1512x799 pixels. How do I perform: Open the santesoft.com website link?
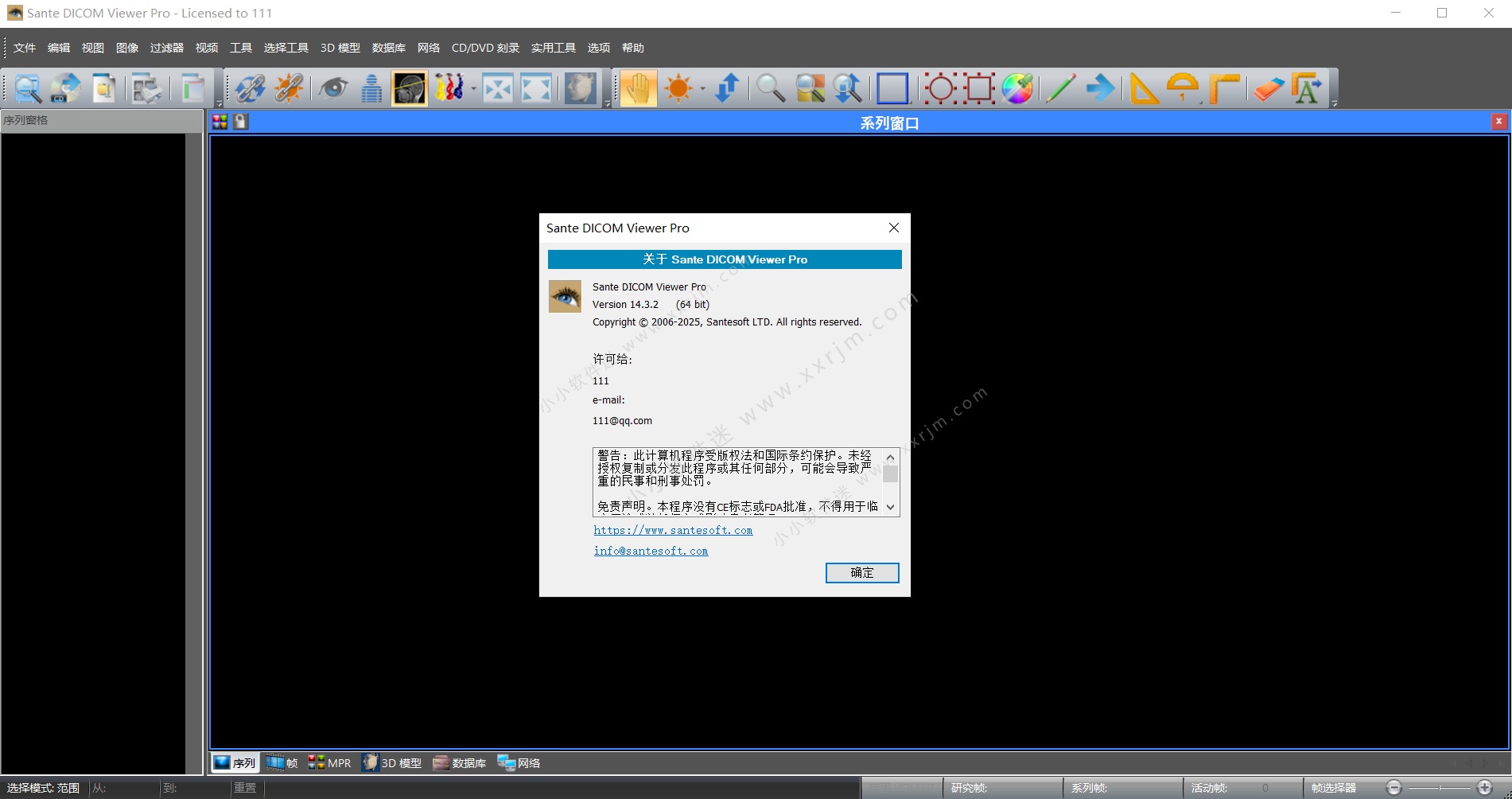[673, 530]
